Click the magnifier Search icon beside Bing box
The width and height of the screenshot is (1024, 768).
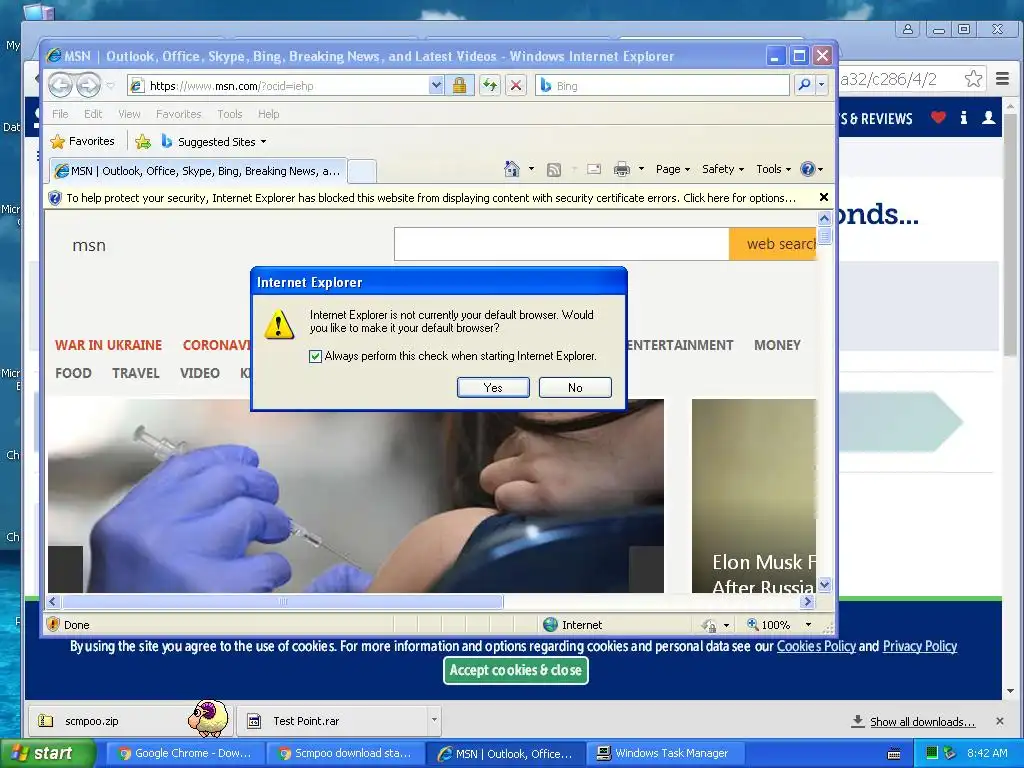coord(805,86)
